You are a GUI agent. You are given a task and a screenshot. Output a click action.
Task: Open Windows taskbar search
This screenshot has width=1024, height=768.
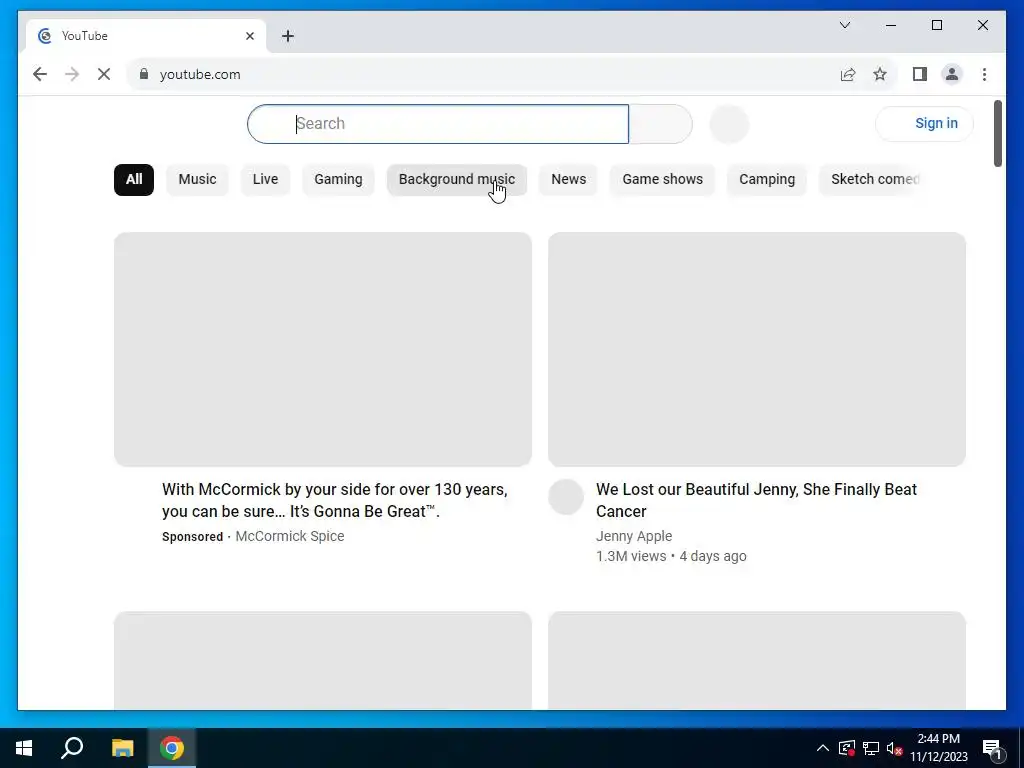[x=72, y=748]
